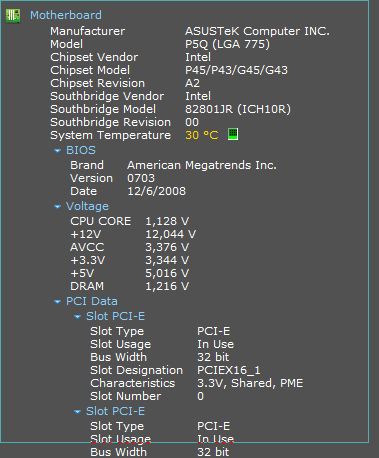379x458 pixels.
Task: Click the CPU CORE voltage row
Action: [130, 221]
